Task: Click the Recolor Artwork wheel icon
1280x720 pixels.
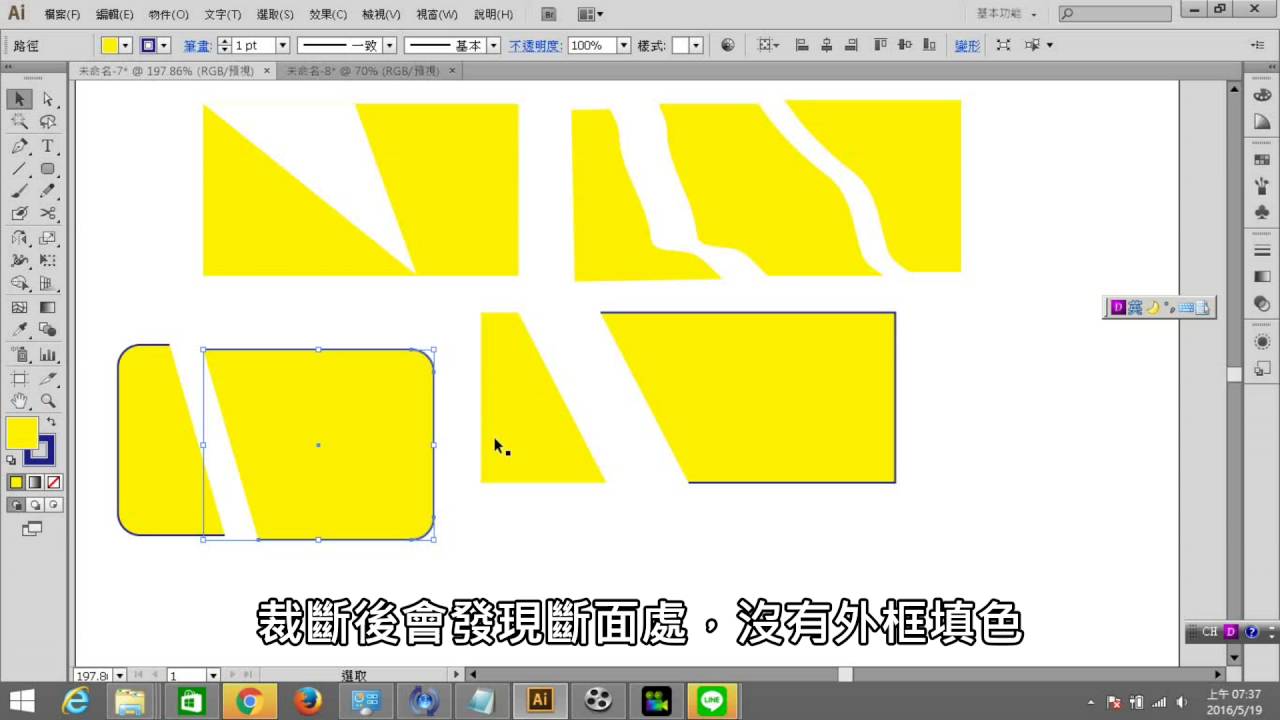Action: (727, 45)
